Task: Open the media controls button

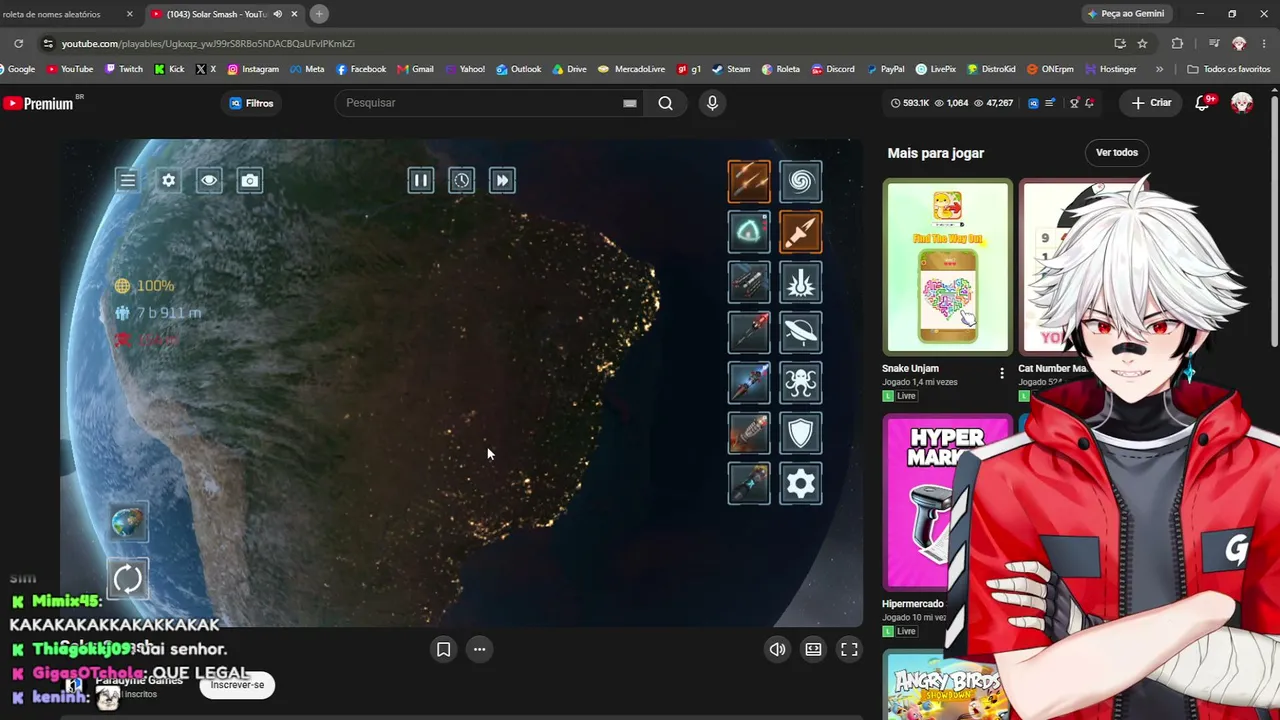Action: [x=1214, y=43]
